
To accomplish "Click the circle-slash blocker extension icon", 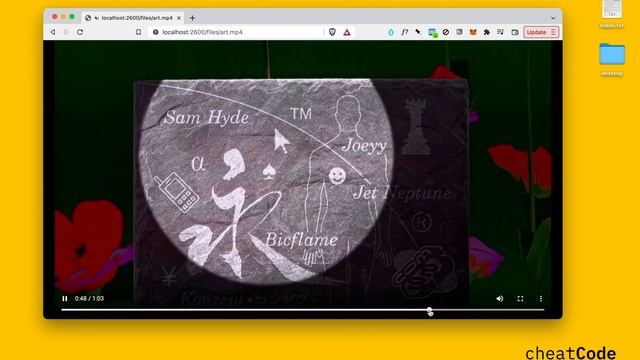I will tap(446, 32).
